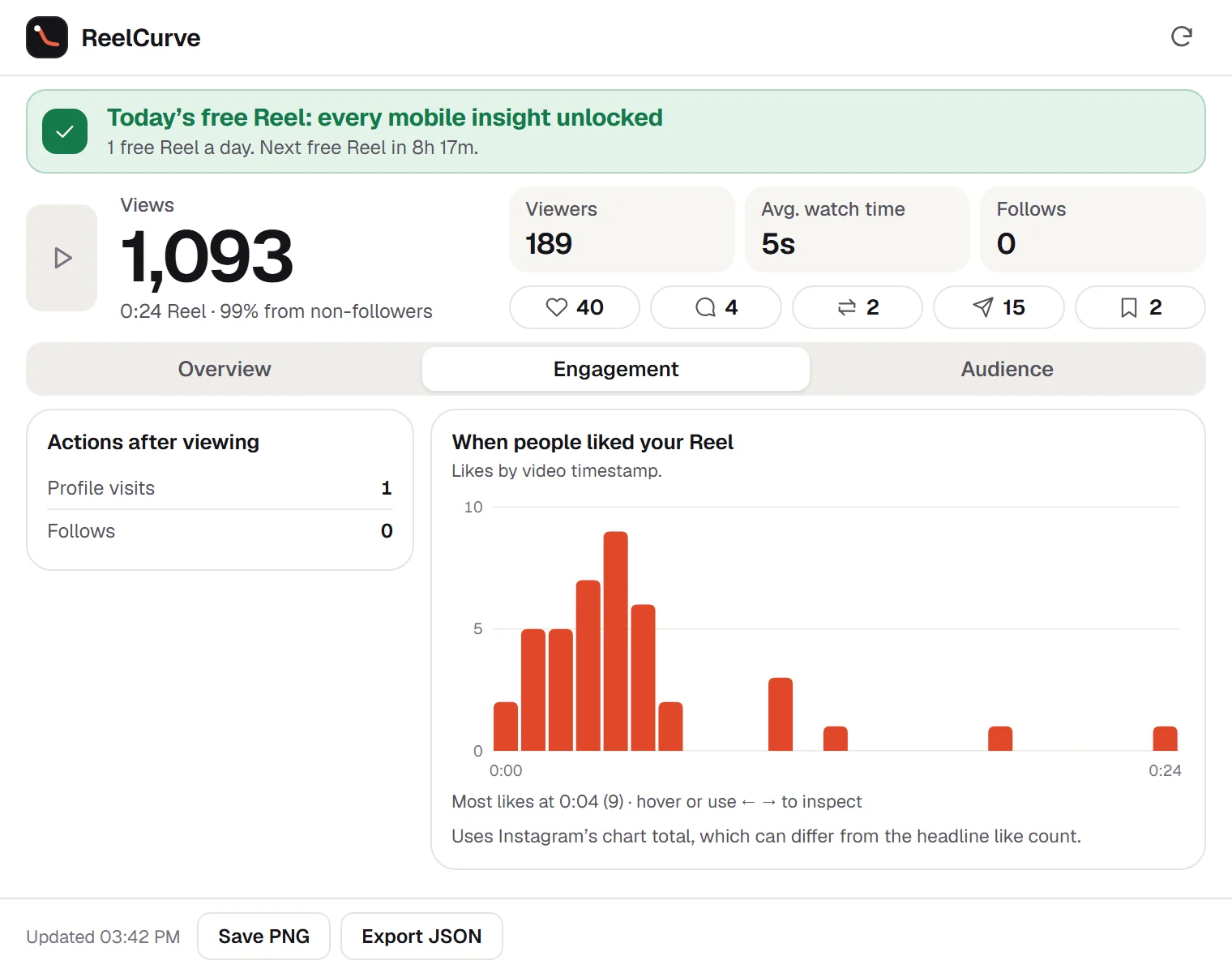The image size is (1232, 973).
Task: Click the likes heart pill showing 40
Action: click(x=575, y=307)
